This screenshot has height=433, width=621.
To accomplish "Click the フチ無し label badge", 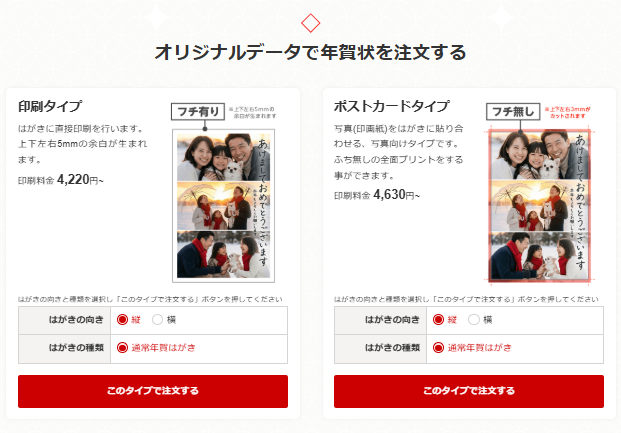I will coord(513,112).
